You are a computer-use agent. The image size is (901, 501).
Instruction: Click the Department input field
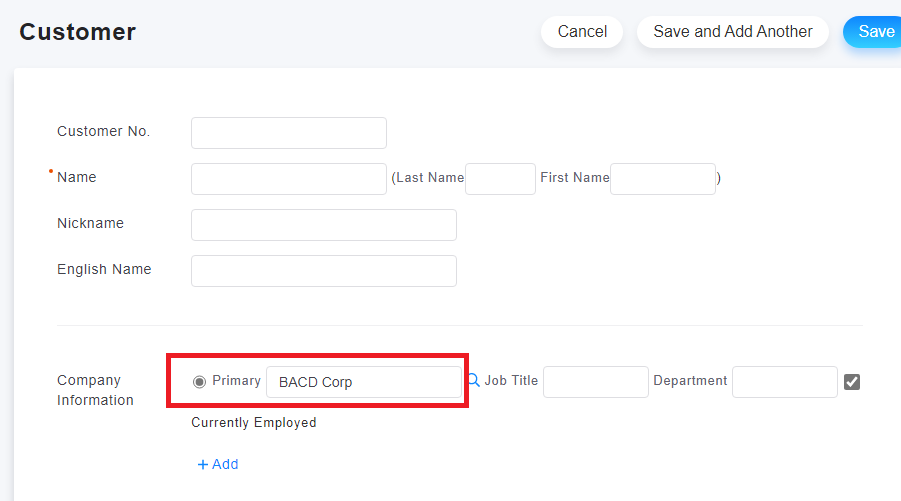coord(785,382)
